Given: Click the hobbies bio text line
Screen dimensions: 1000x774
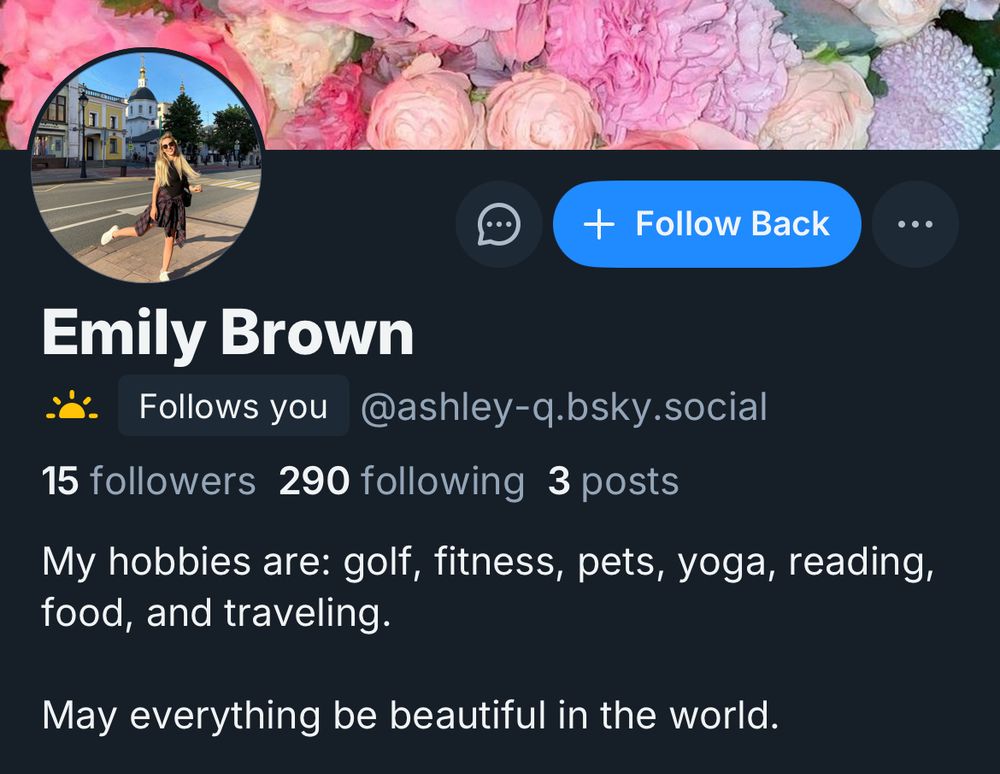Looking at the screenshot, I should [488, 587].
